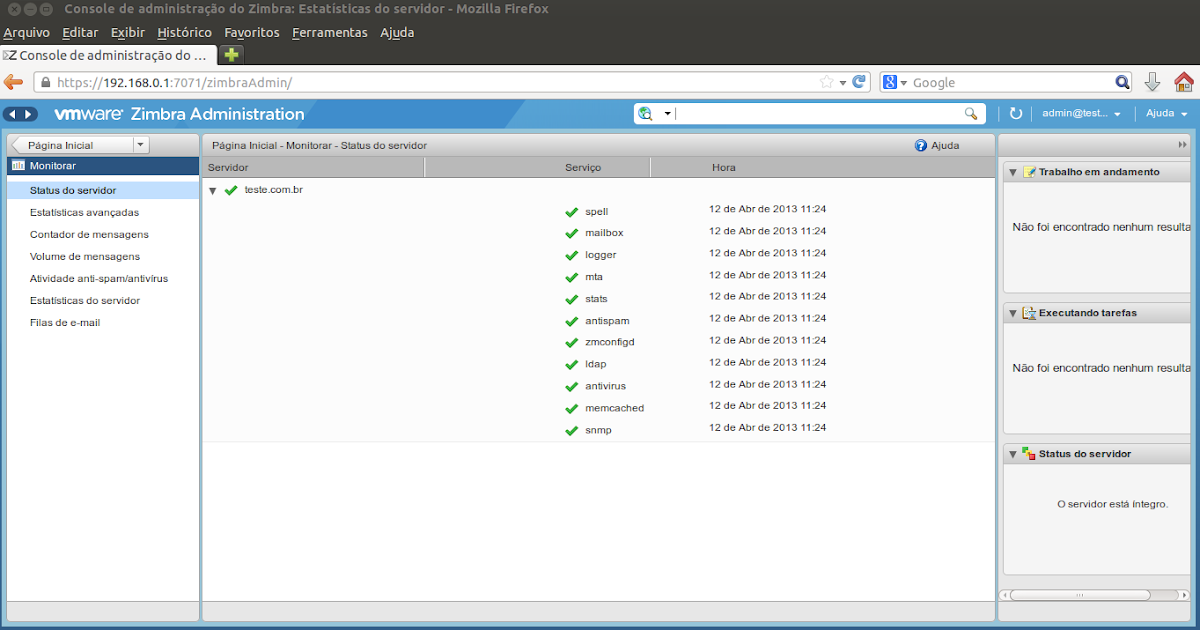Open the Ferramentas menu
The image size is (1200, 630).
point(330,32)
